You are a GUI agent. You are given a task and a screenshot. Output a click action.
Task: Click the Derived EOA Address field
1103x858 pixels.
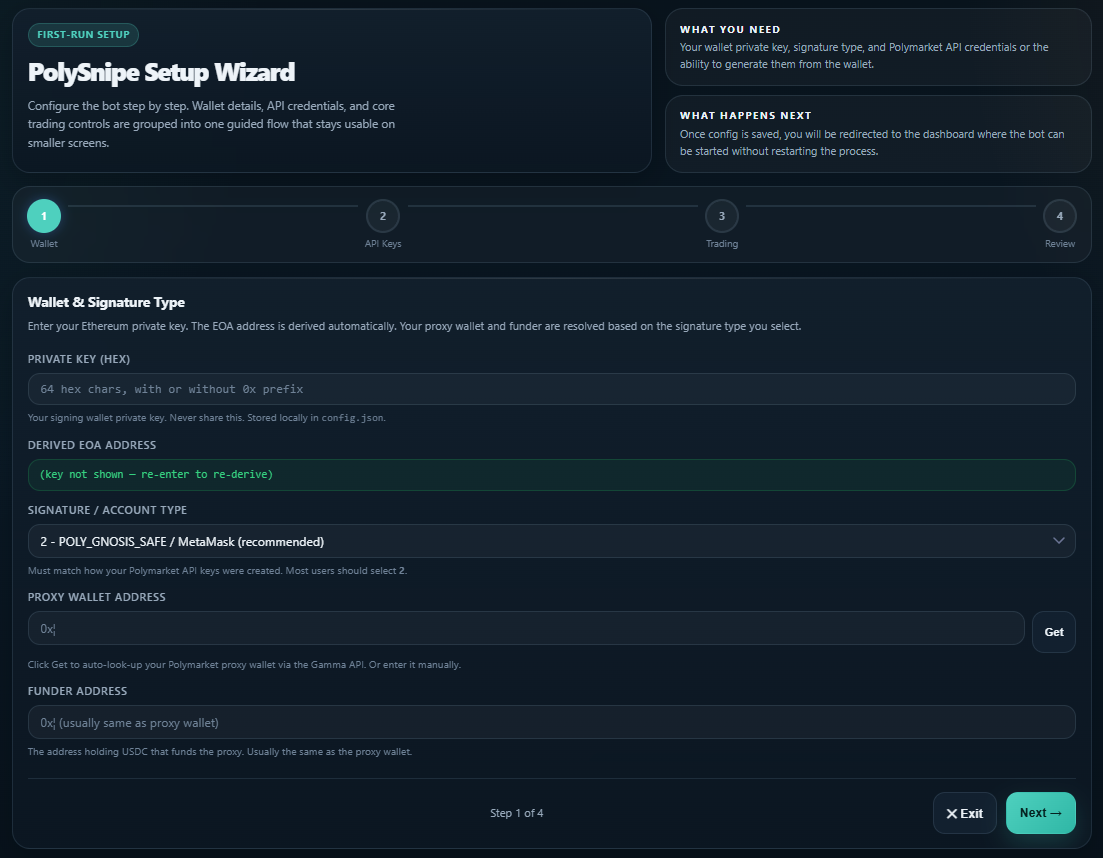pyautogui.click(x=550, y=474)
